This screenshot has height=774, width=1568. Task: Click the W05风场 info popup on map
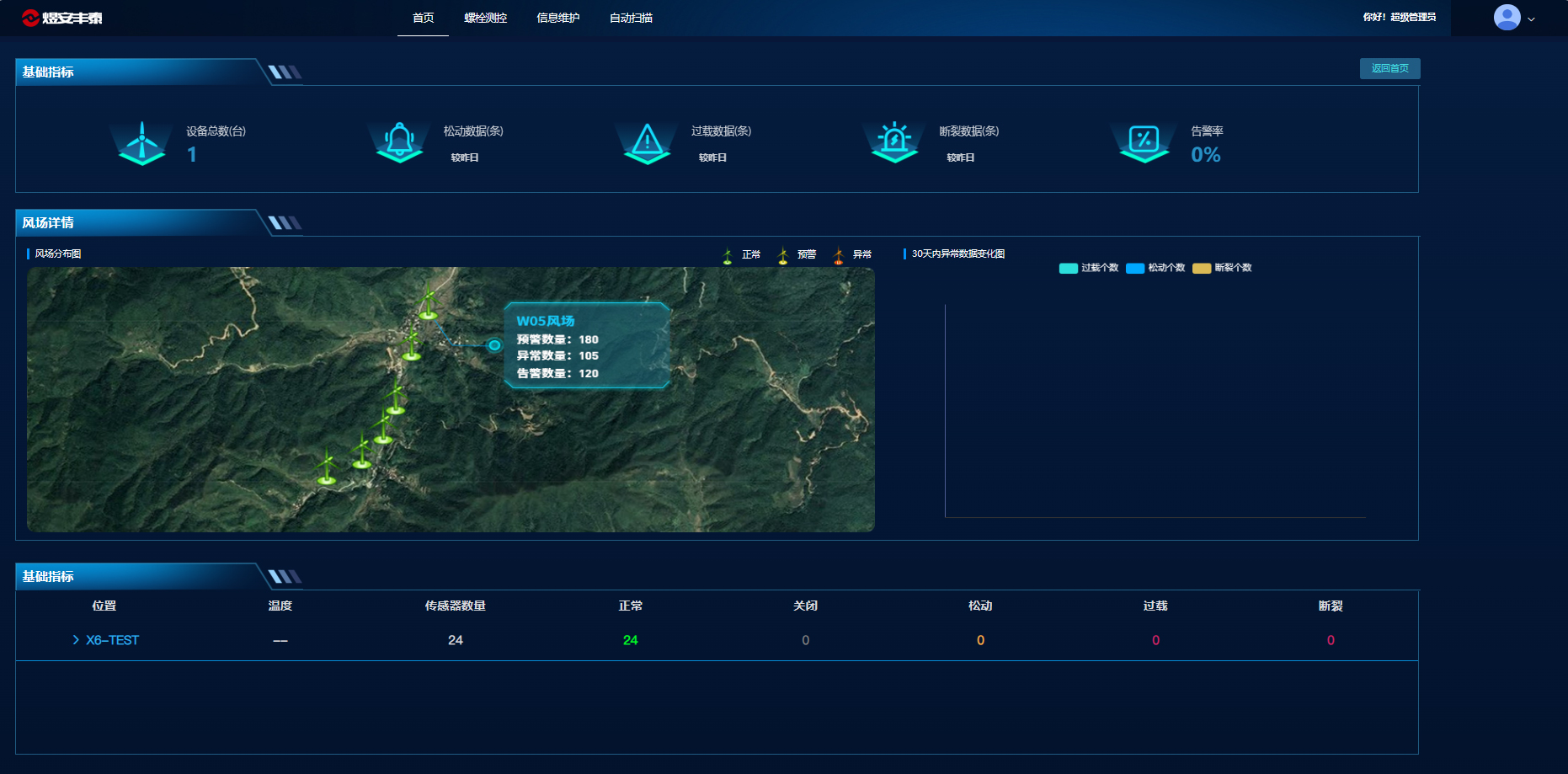coord(586,345)
